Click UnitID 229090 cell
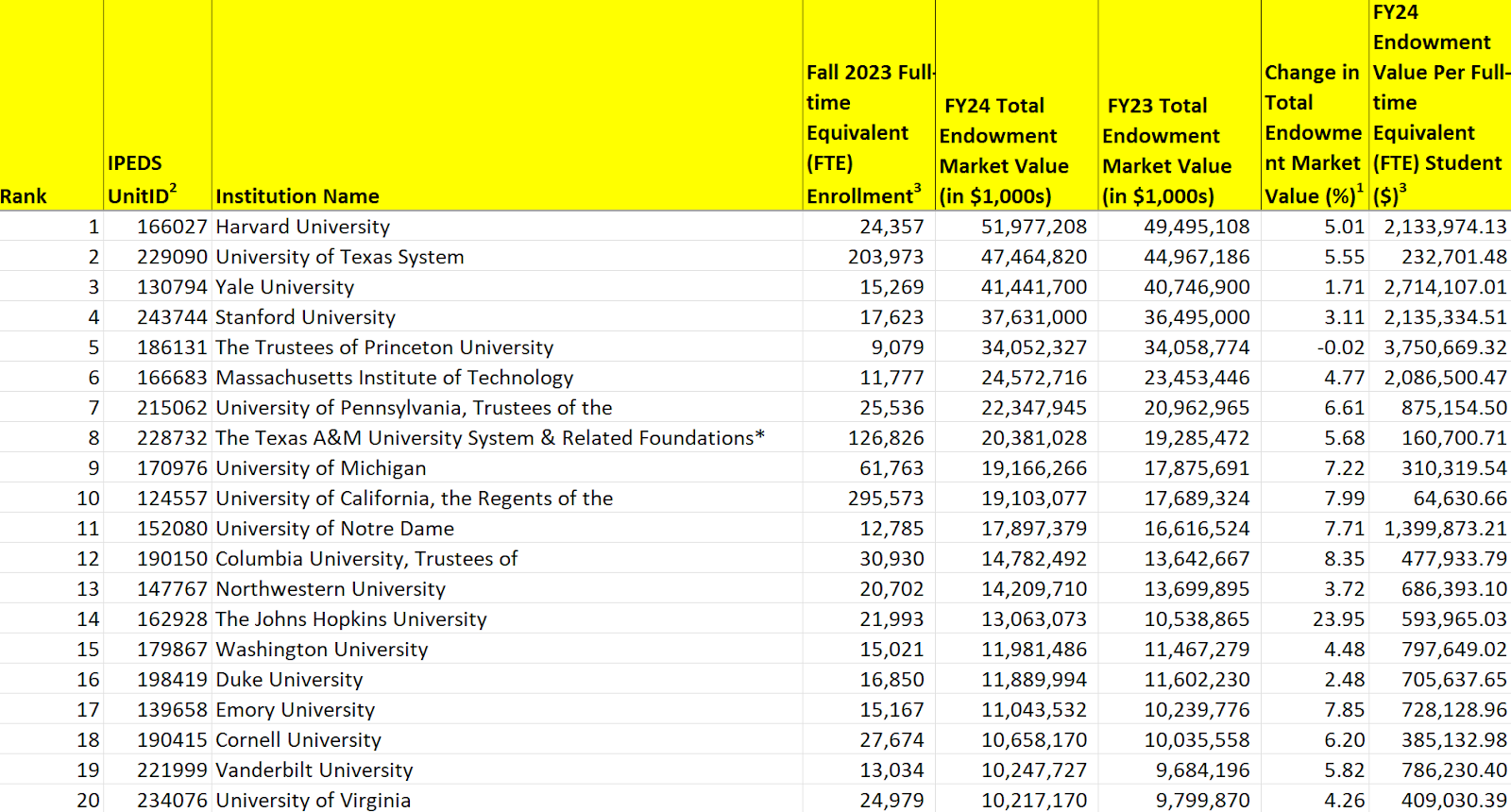This screenshot has height=812, width=1511. tap(158, 256)
